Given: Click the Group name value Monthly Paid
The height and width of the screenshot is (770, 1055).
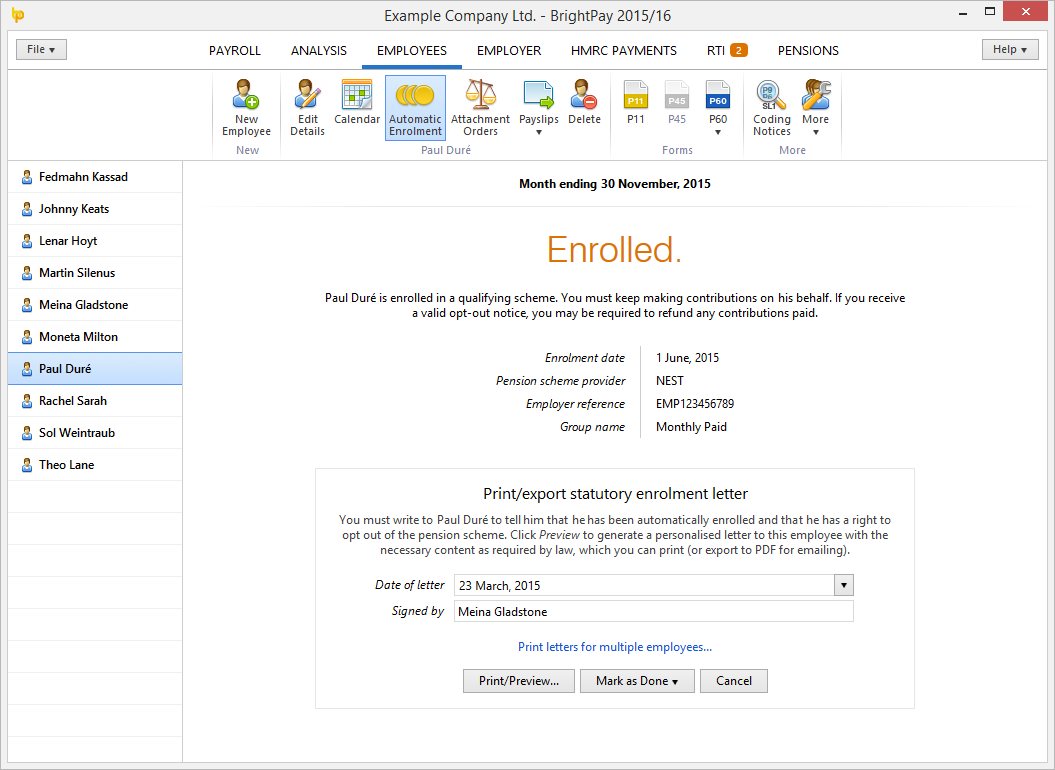Looking at the screenshot, I should [x=691, y=427].
